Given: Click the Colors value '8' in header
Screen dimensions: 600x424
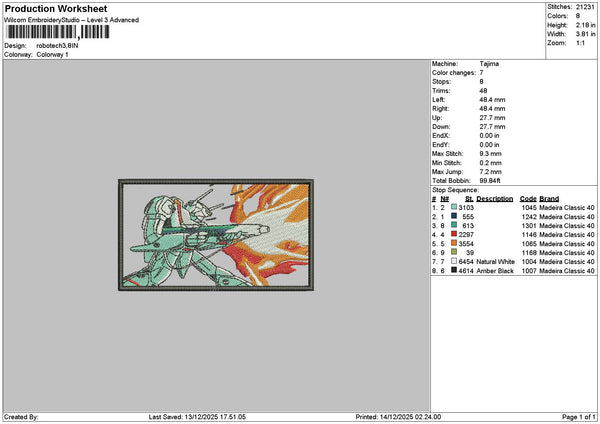Looking at the screenshot, I should [578, 16].
